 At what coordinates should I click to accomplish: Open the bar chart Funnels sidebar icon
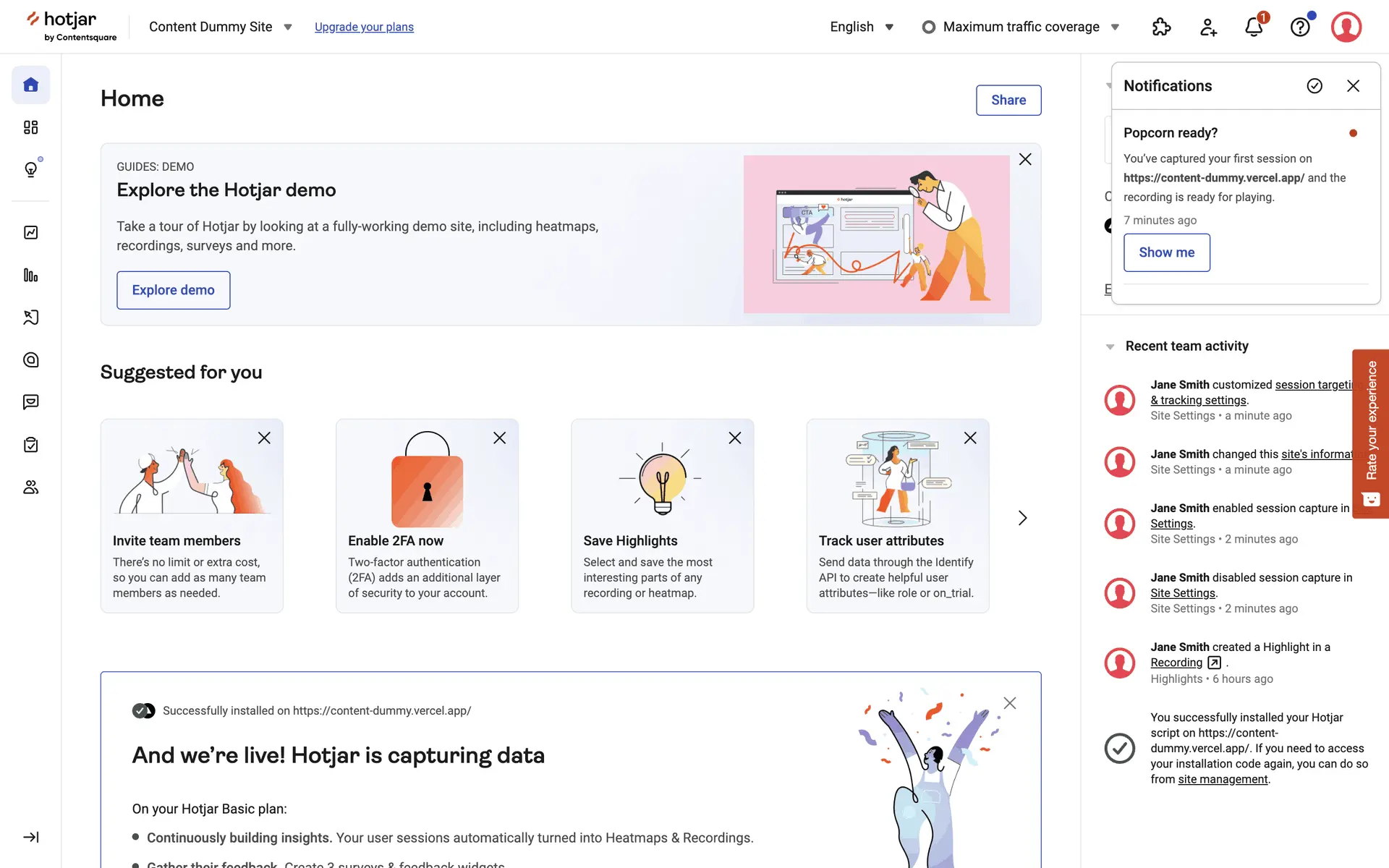[30, 275]
